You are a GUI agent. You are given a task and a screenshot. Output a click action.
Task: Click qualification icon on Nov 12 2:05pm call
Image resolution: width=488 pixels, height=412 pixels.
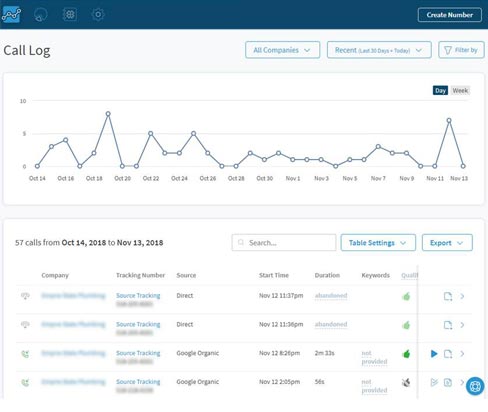406,382
